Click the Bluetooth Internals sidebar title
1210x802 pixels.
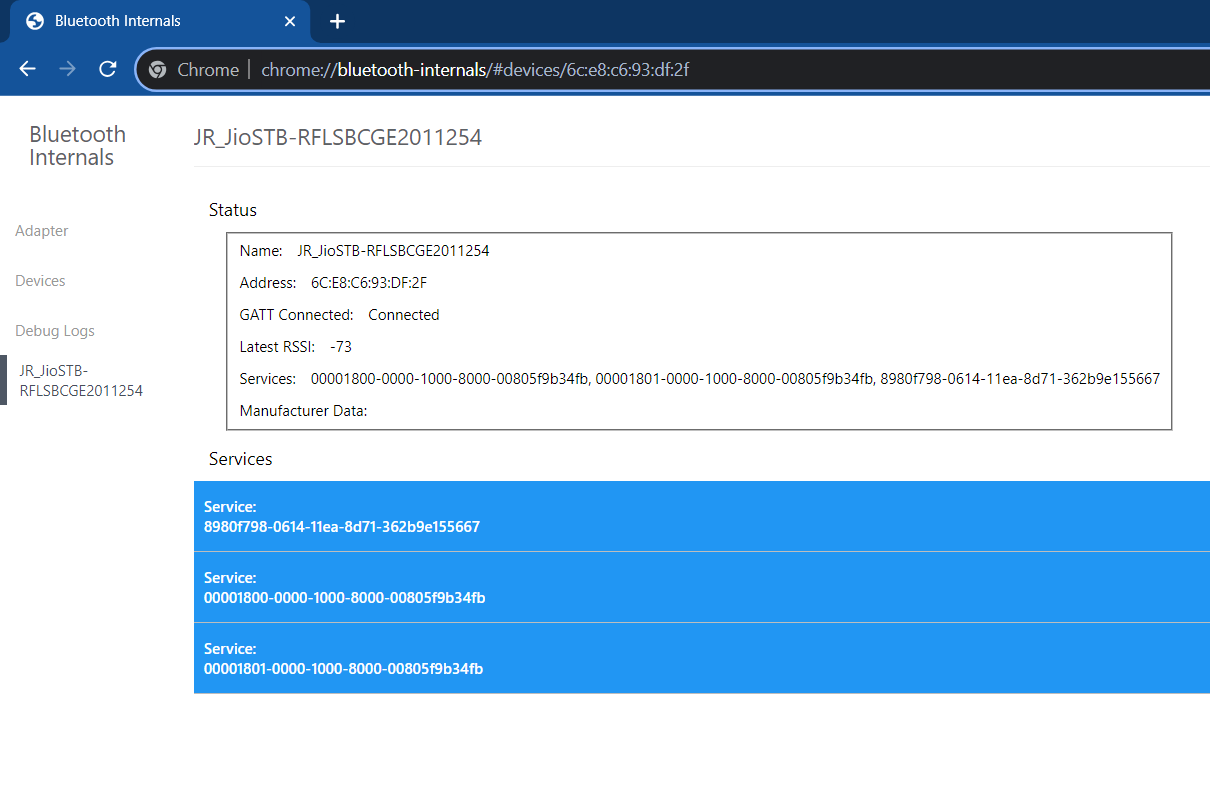tap(78, 146)
